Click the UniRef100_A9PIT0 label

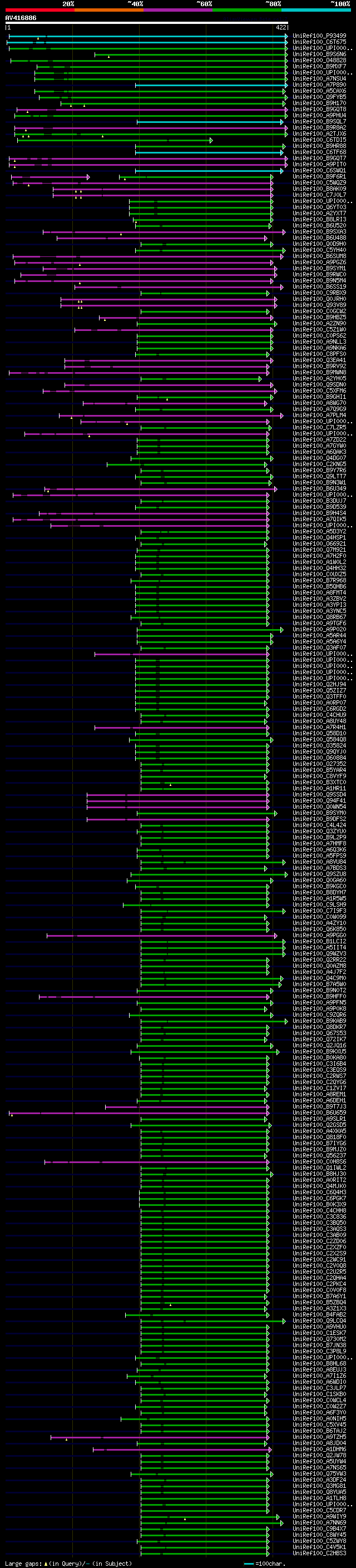point(319,164)
